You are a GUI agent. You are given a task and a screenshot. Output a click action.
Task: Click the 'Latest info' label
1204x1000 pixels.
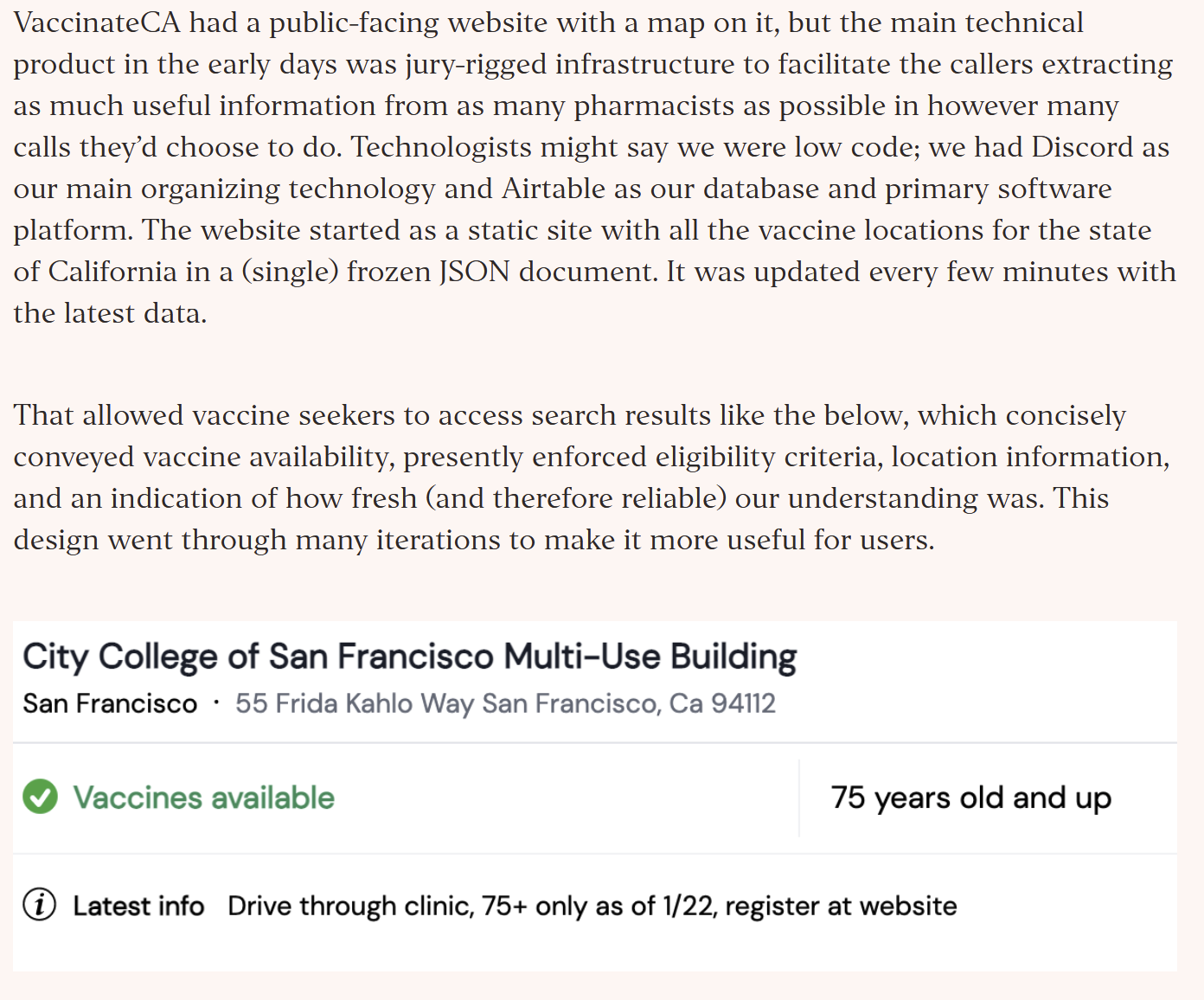coord(138,906)
